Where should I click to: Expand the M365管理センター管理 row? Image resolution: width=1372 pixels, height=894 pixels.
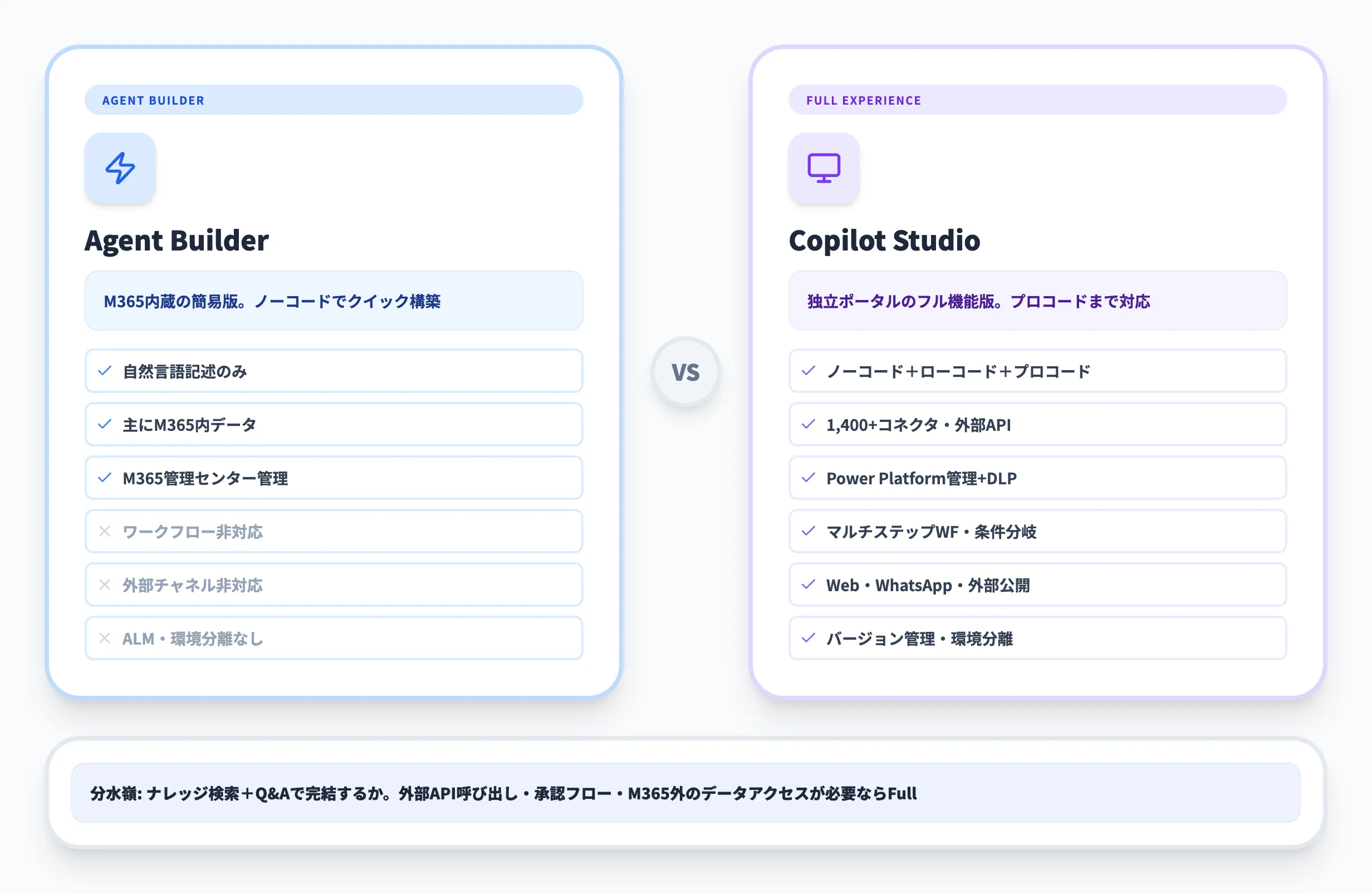(334, 478)
